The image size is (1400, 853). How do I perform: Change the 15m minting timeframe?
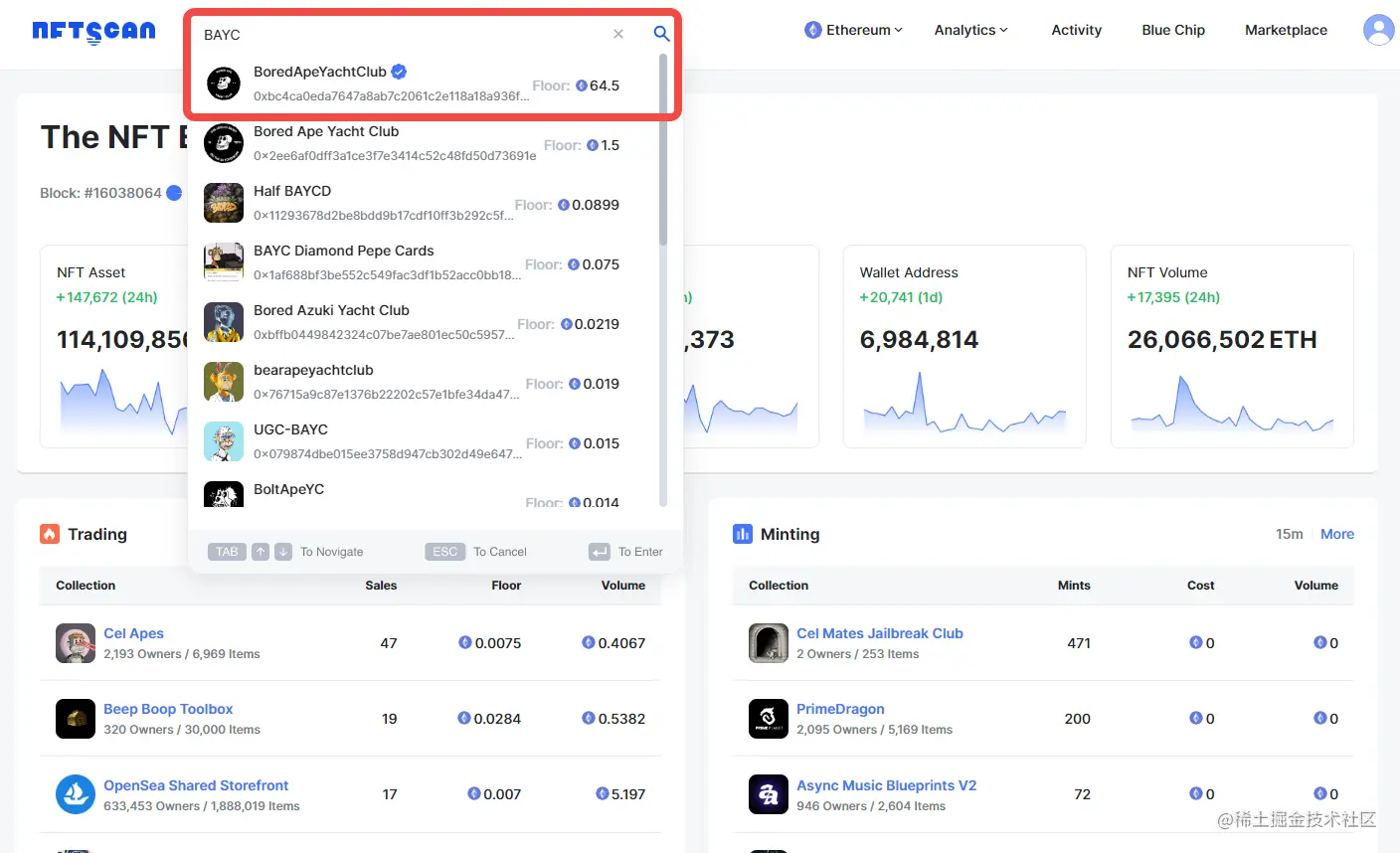pyautogui.click(x=1290, y=534)
